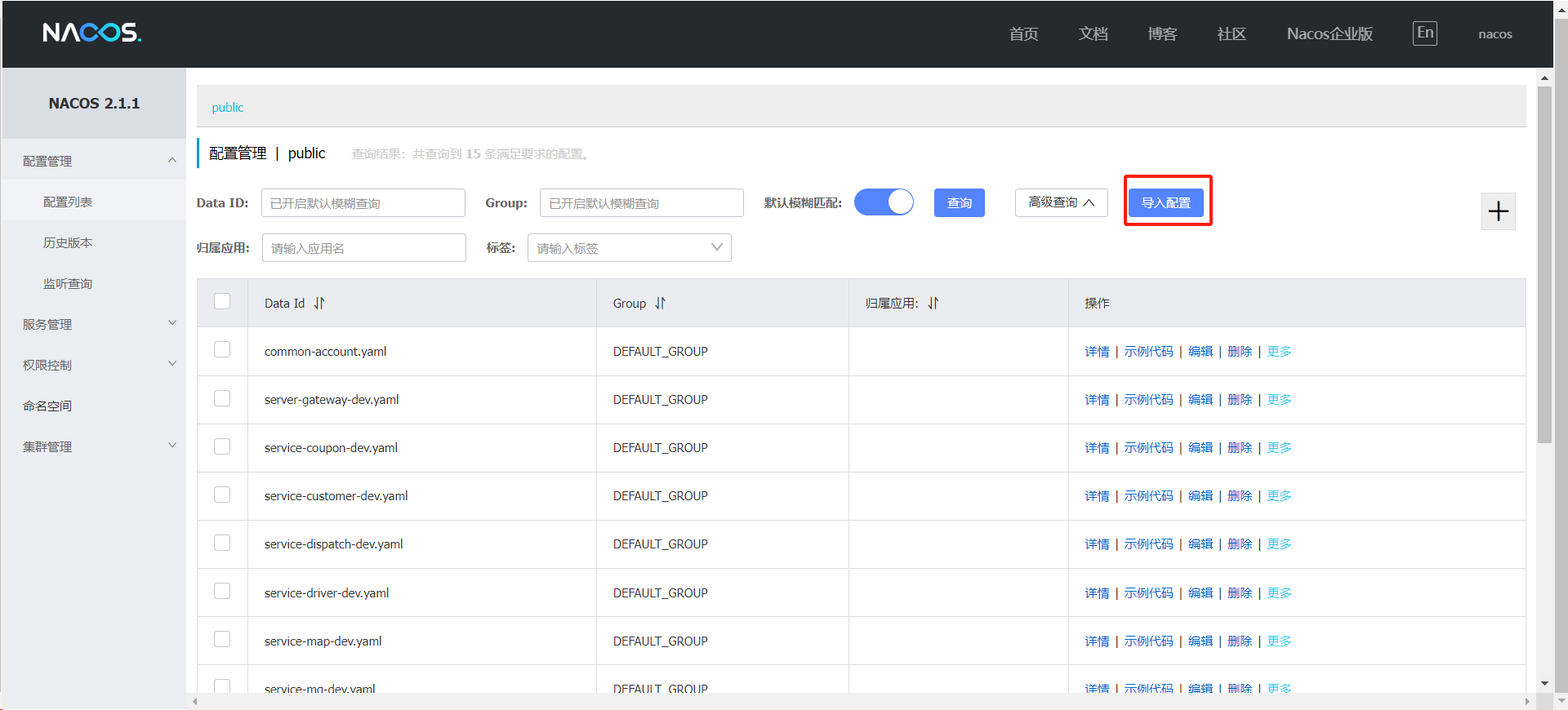Open 社区 in top navigation

click(x=1232, y=33)
